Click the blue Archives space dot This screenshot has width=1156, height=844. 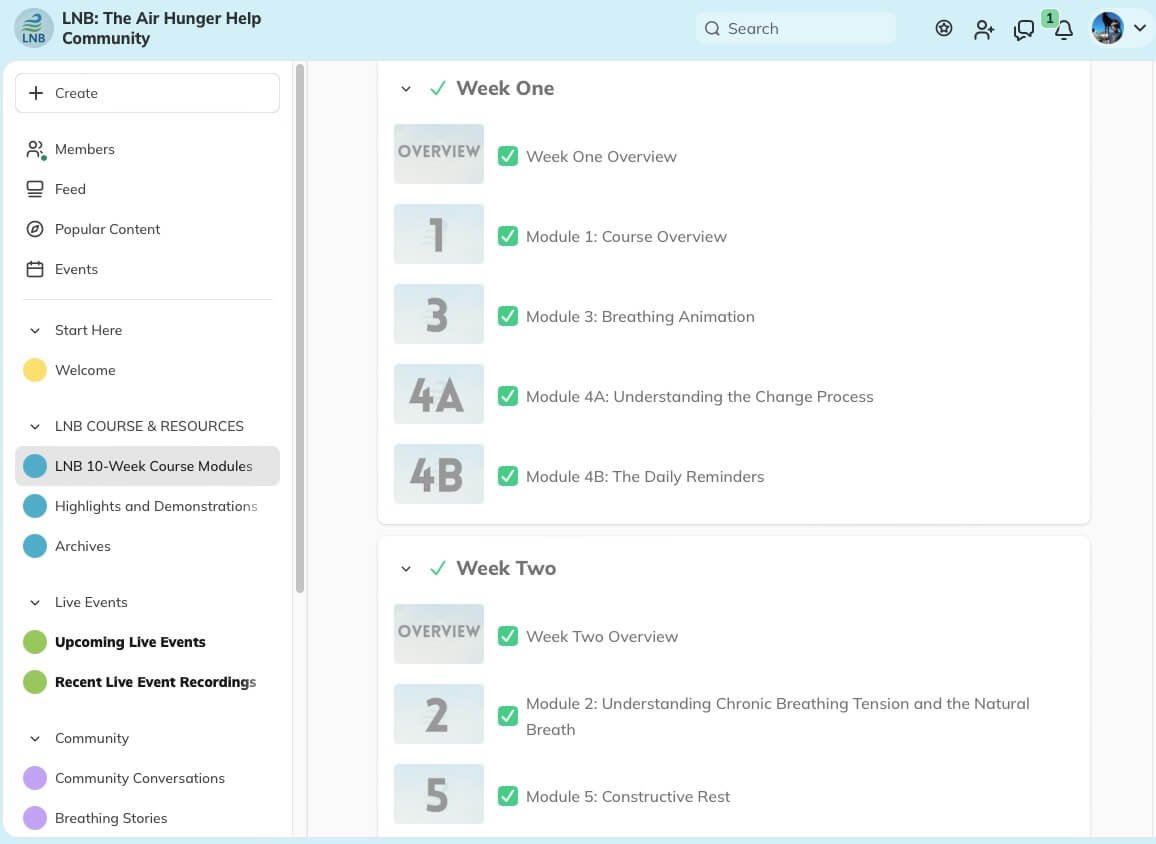click(x=35, y=546)
